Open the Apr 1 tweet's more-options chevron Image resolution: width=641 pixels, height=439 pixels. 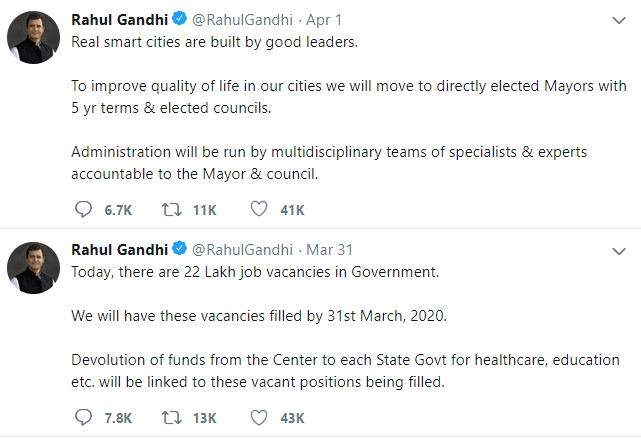coord(619,20)
